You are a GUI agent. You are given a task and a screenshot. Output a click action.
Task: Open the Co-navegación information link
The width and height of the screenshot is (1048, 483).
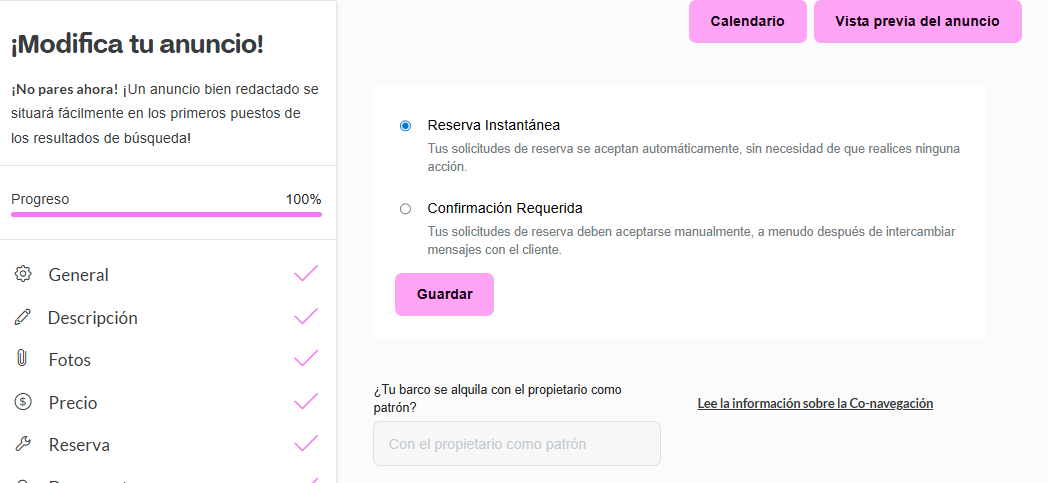(x=815, y=404)
